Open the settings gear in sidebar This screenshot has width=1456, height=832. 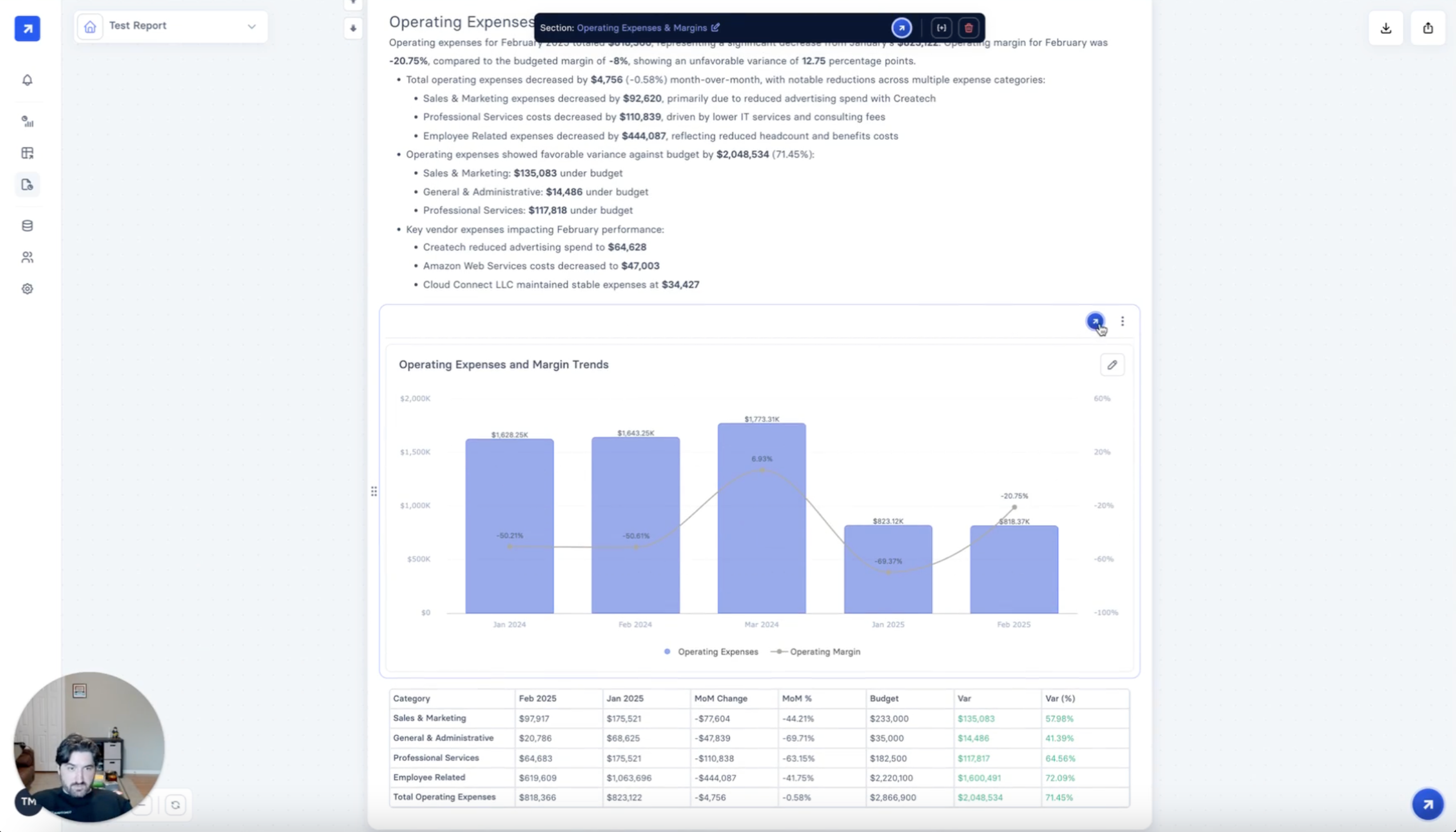click(27, 288)
